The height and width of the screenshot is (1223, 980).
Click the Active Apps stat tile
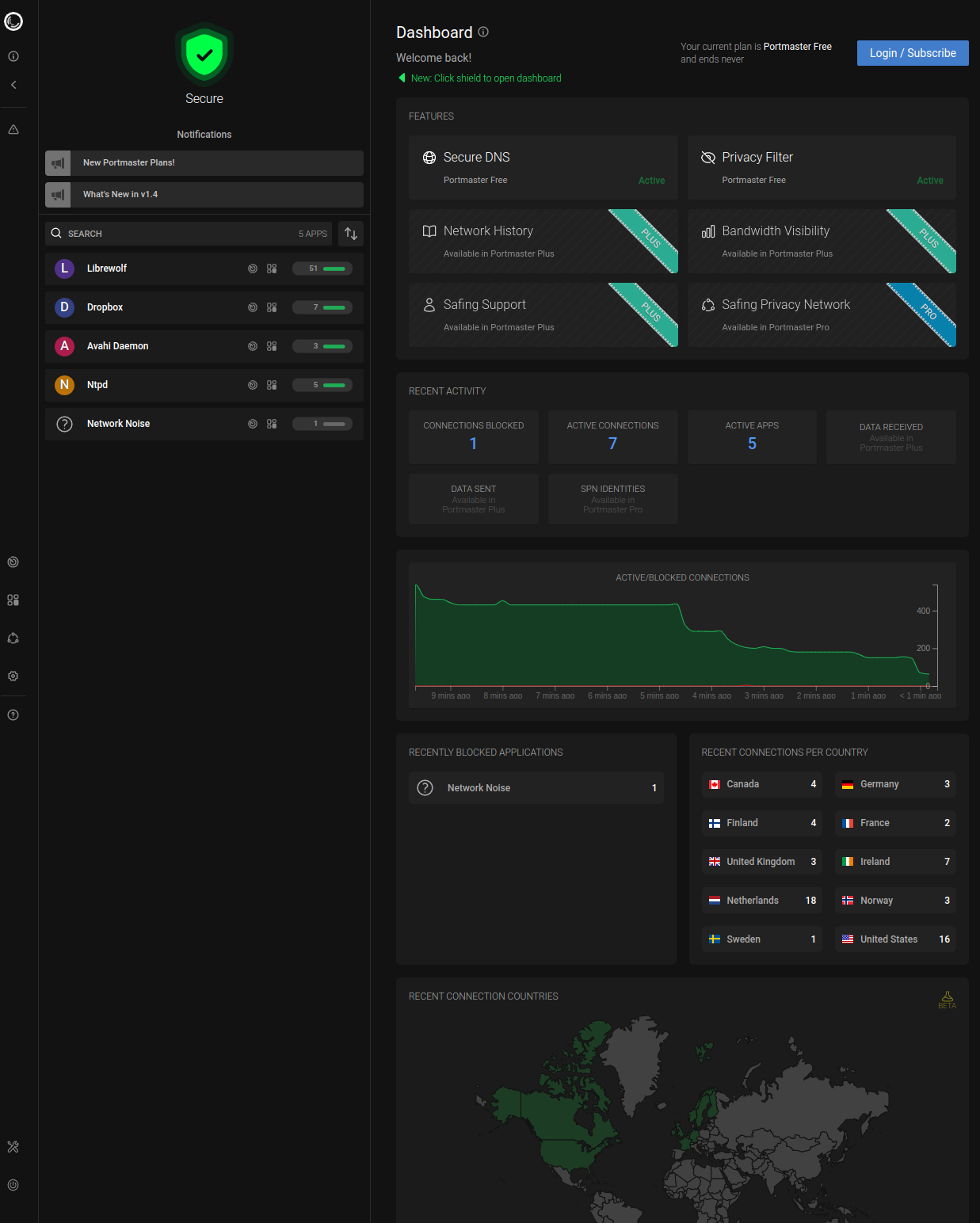click(x=752, y=437)
